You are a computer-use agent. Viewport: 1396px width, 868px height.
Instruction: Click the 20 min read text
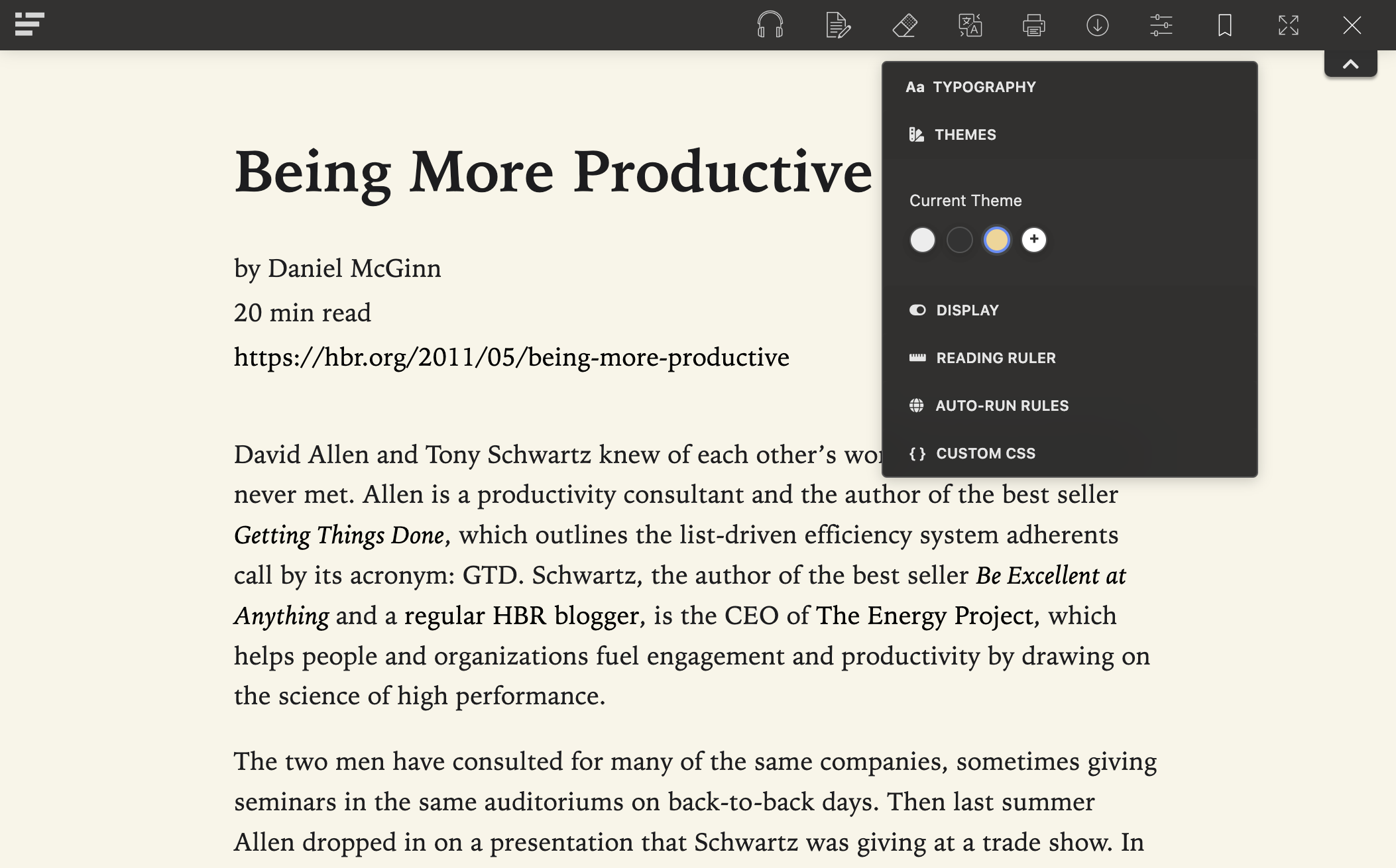[302, 313]
